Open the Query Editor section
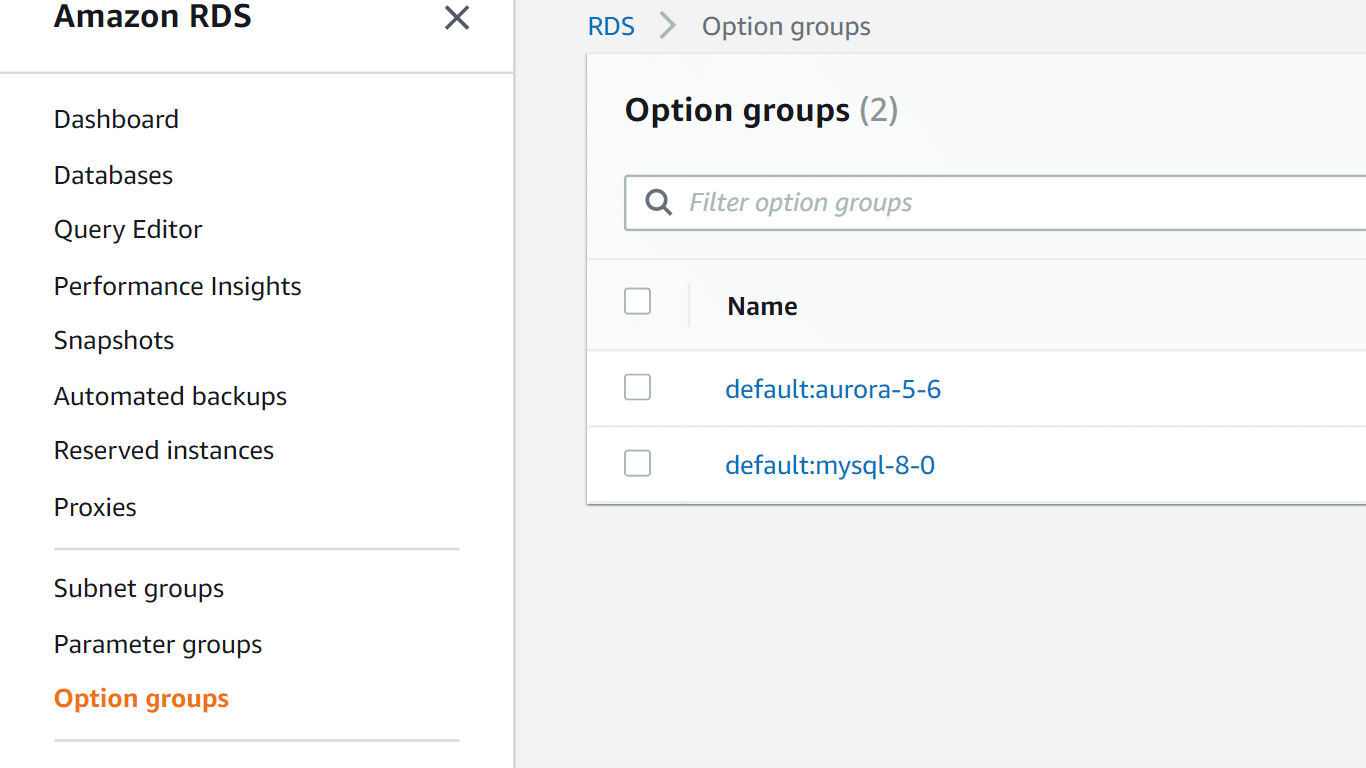This screenshot has width=1366, height=768. [128, 229]
